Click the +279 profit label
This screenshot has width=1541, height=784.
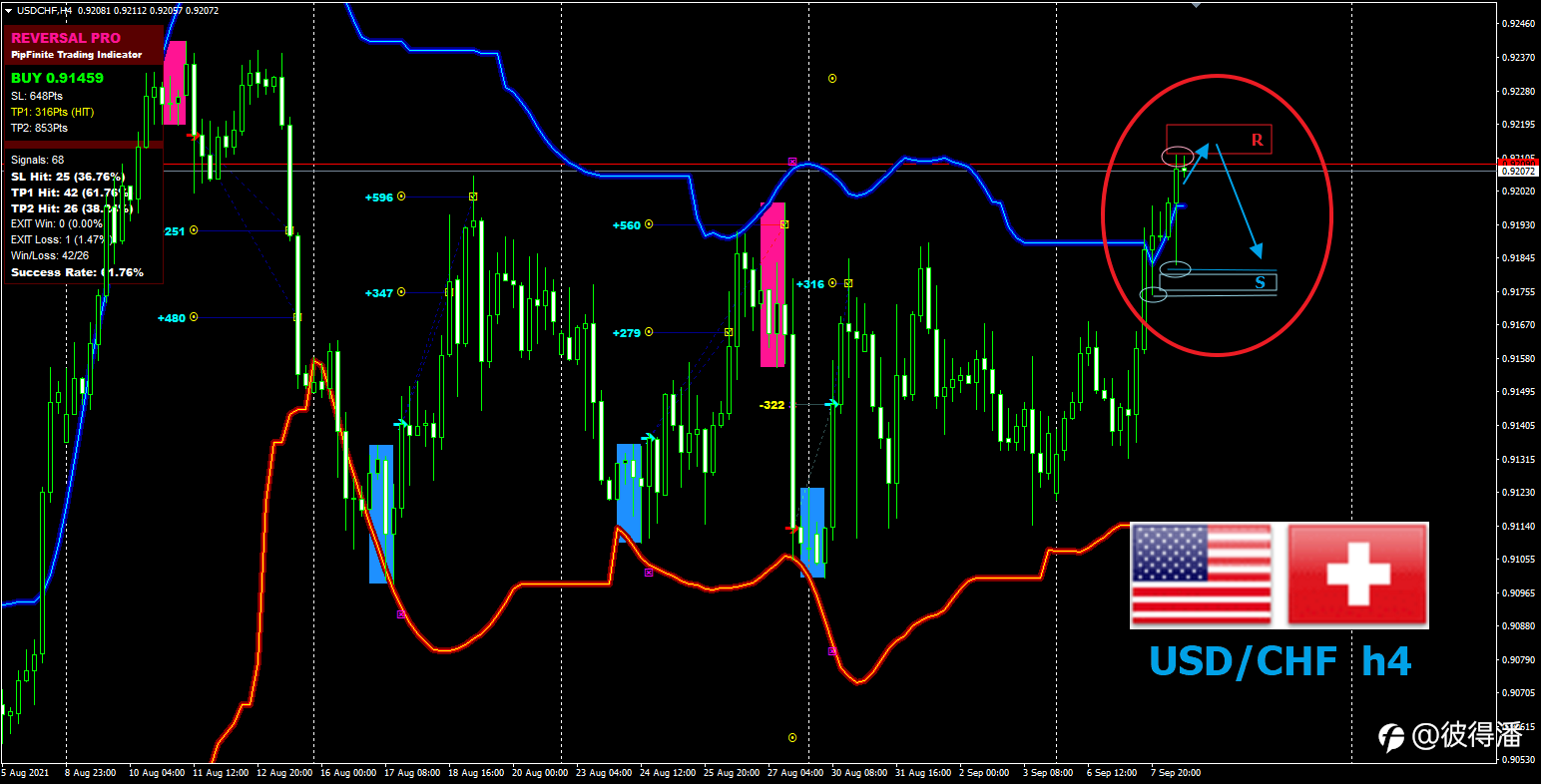pos(627,333)
